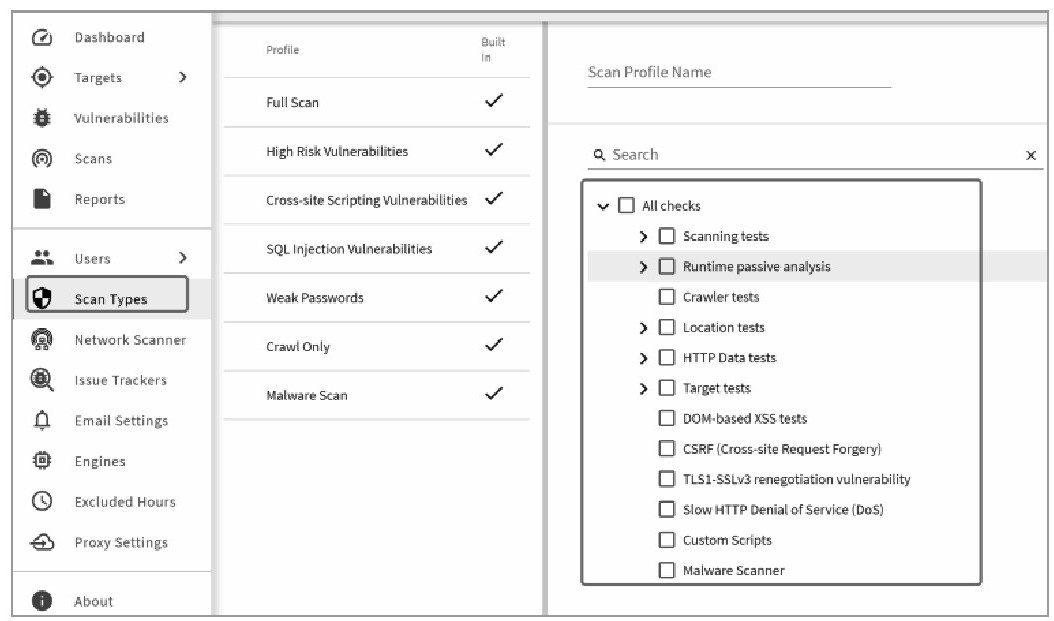The image size is (1054, 621).
Task: Open the Scans section
Action: pos(93,159)
